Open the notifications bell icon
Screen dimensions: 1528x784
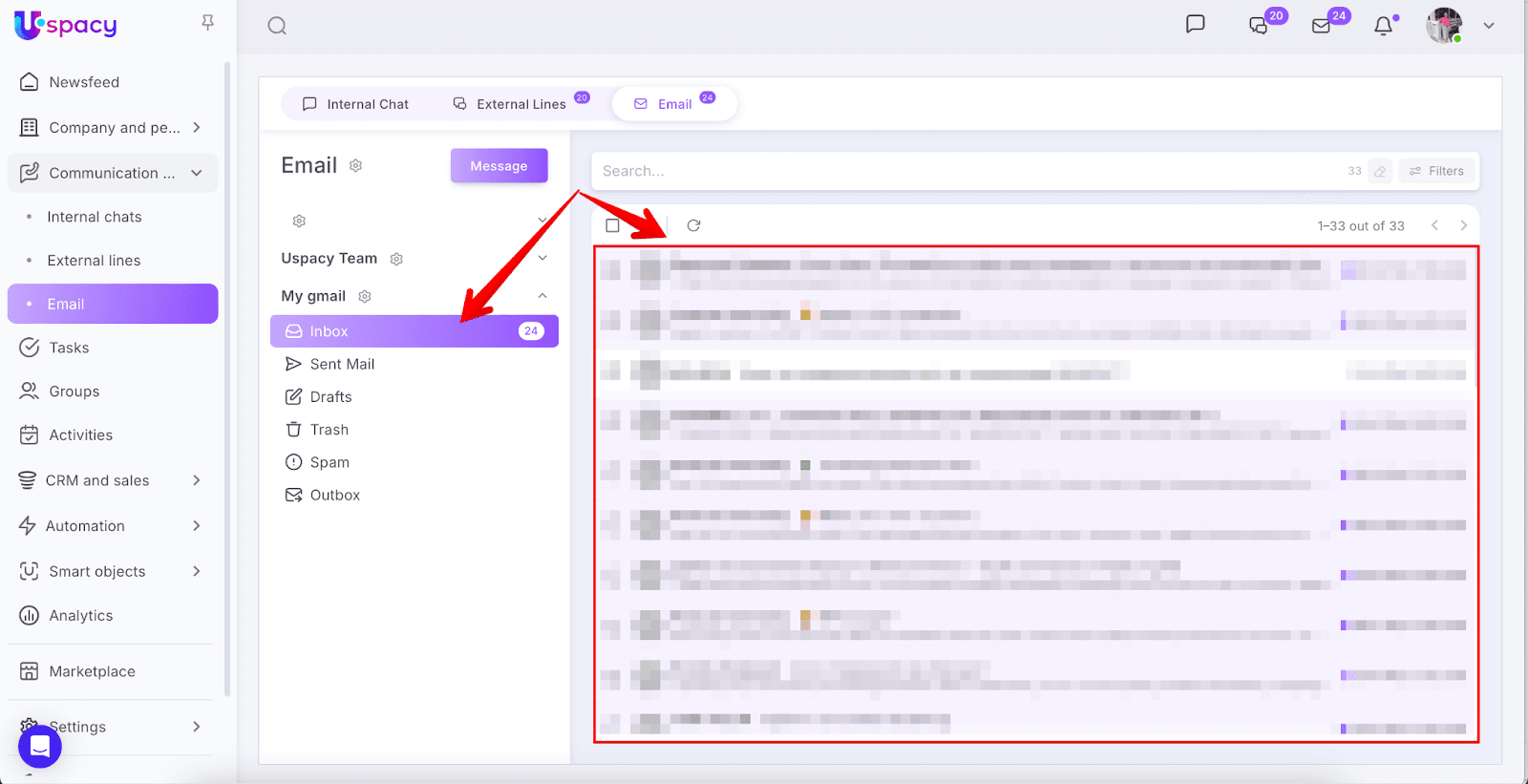pos(1383,26)
